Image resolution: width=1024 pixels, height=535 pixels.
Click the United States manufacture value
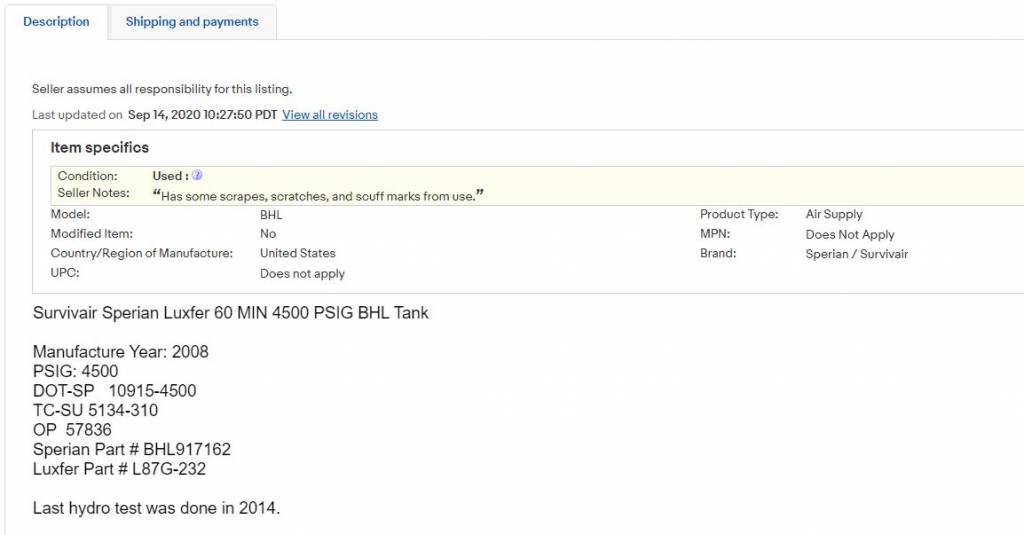coord(298,253)
